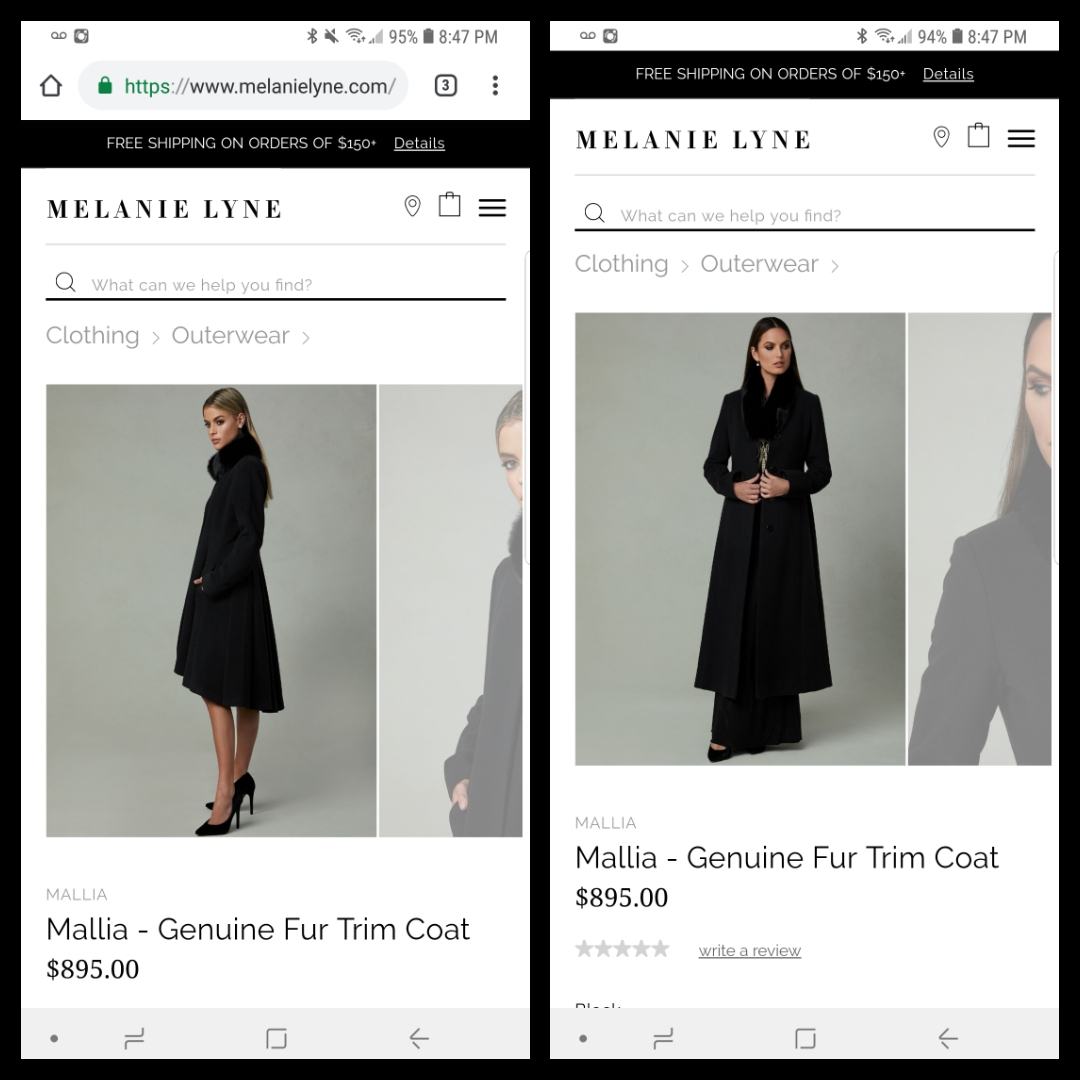This screenshot has height=1080, width=1080.
Task: Click the Details link in right banner
Action: tap(948, 74)
